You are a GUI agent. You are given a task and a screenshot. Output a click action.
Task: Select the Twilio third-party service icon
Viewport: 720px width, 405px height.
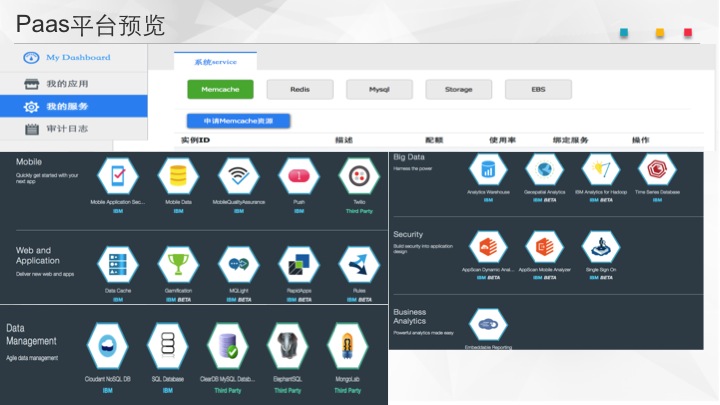coord(359,176)
